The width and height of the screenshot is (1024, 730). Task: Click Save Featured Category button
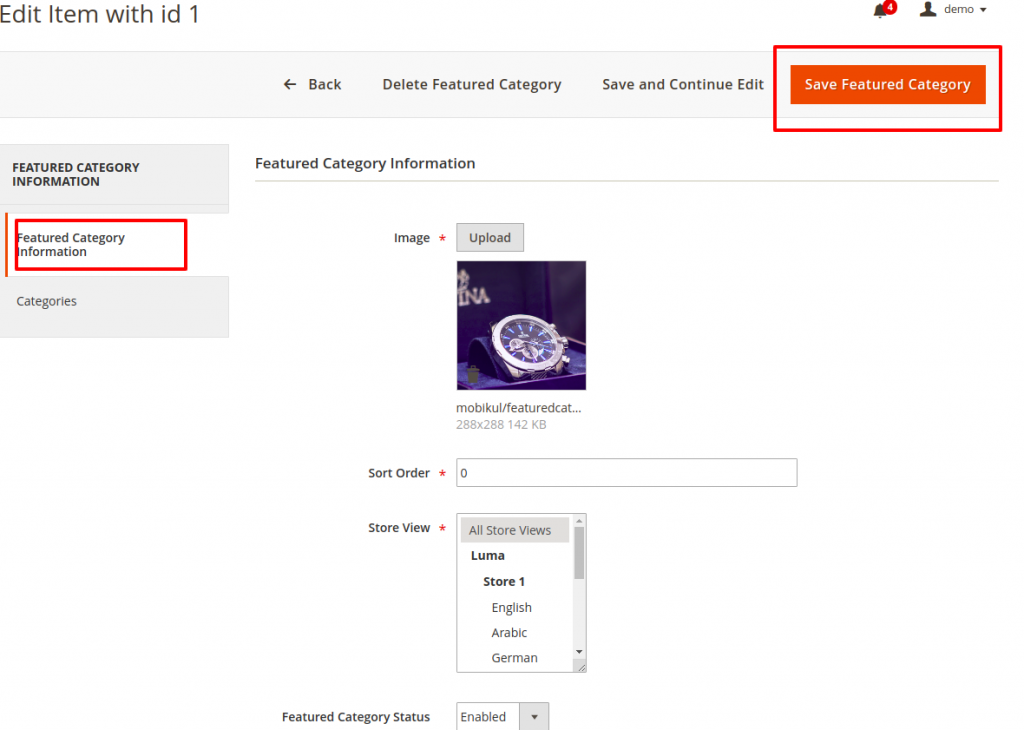(x=887, y=85)
